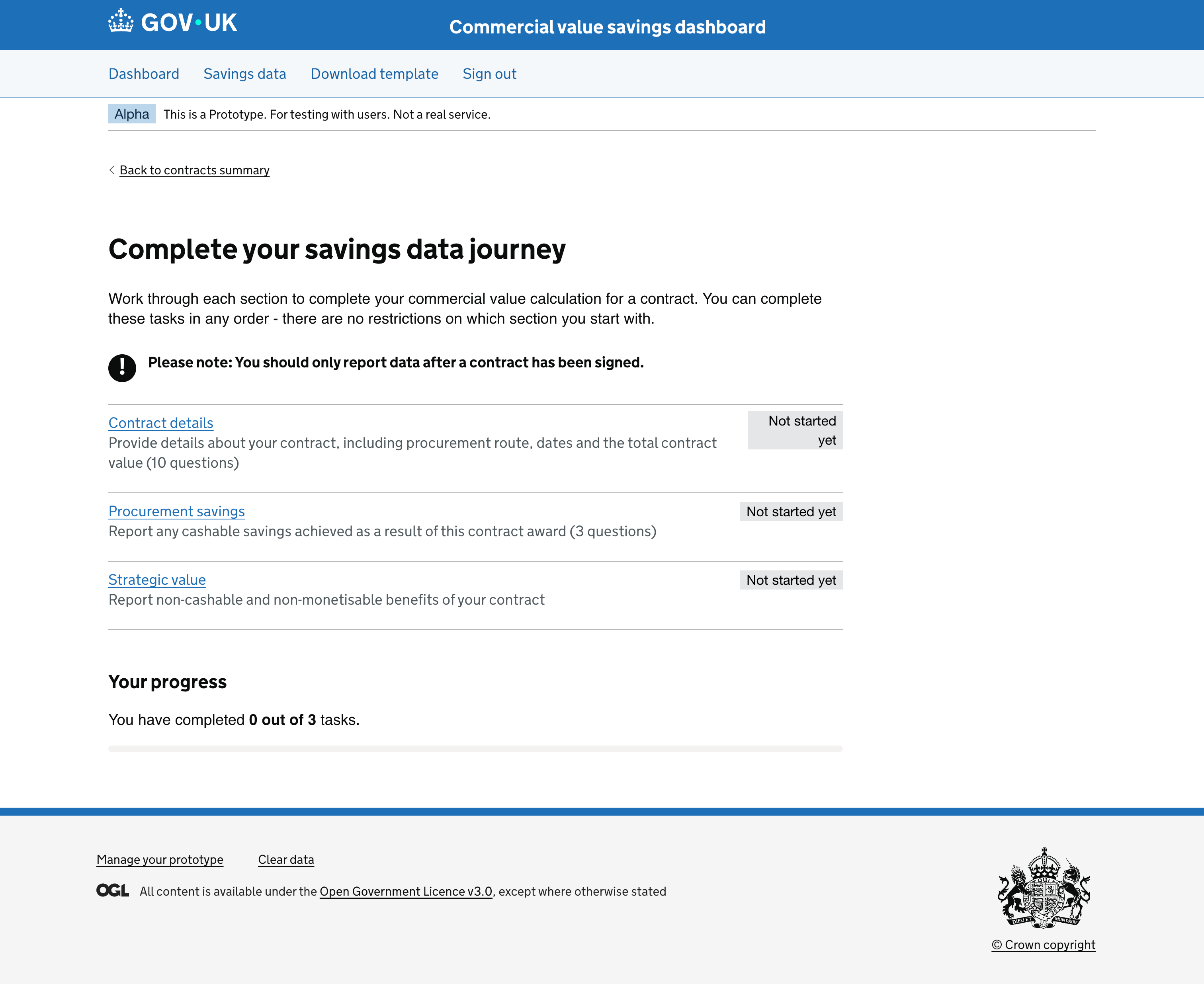This screenshot has height=984, width=1204.
Task: Go to Savings data in the navigation
Action: (245, 74)
